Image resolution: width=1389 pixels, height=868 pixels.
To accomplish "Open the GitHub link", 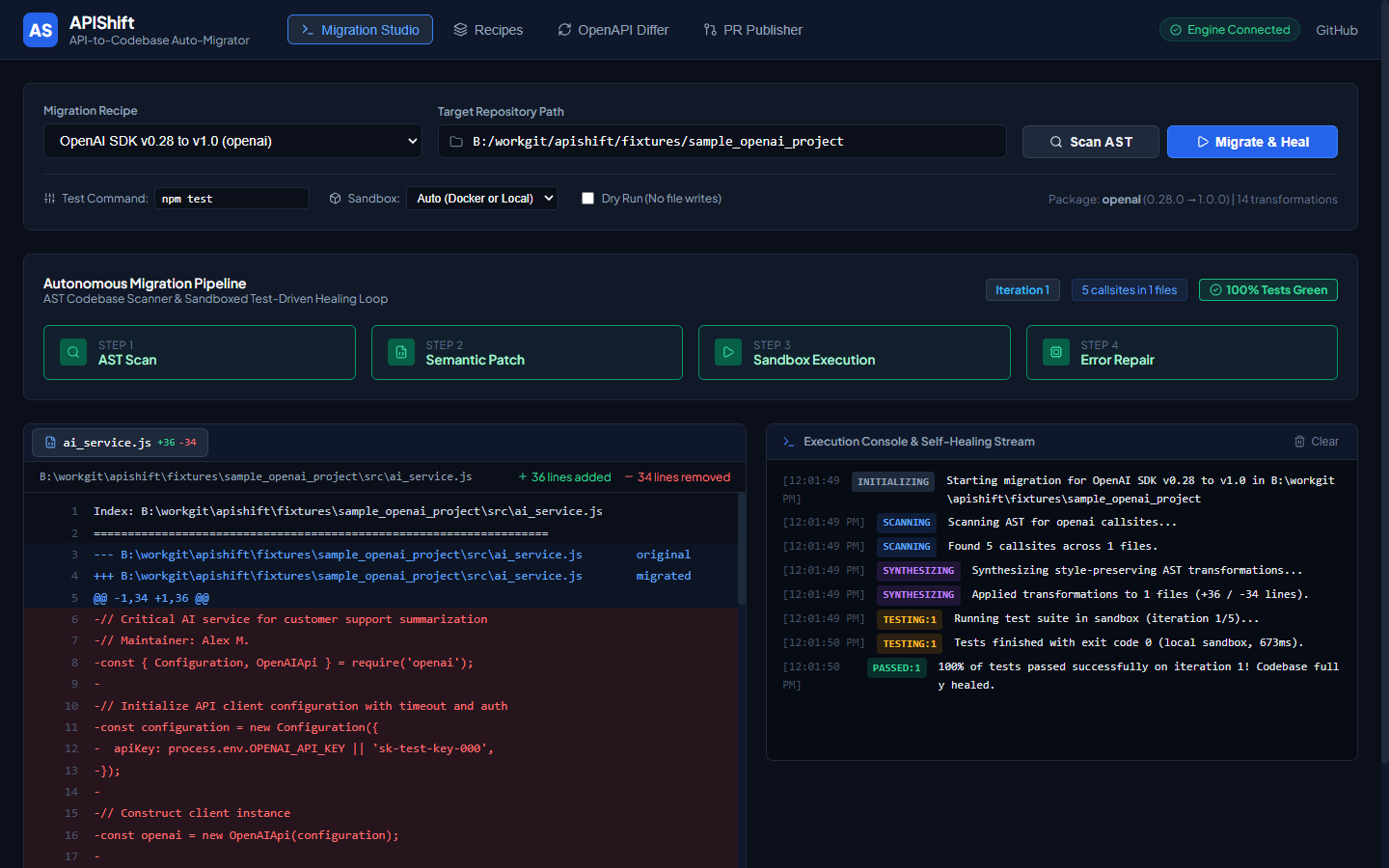I will (1337, 30).
